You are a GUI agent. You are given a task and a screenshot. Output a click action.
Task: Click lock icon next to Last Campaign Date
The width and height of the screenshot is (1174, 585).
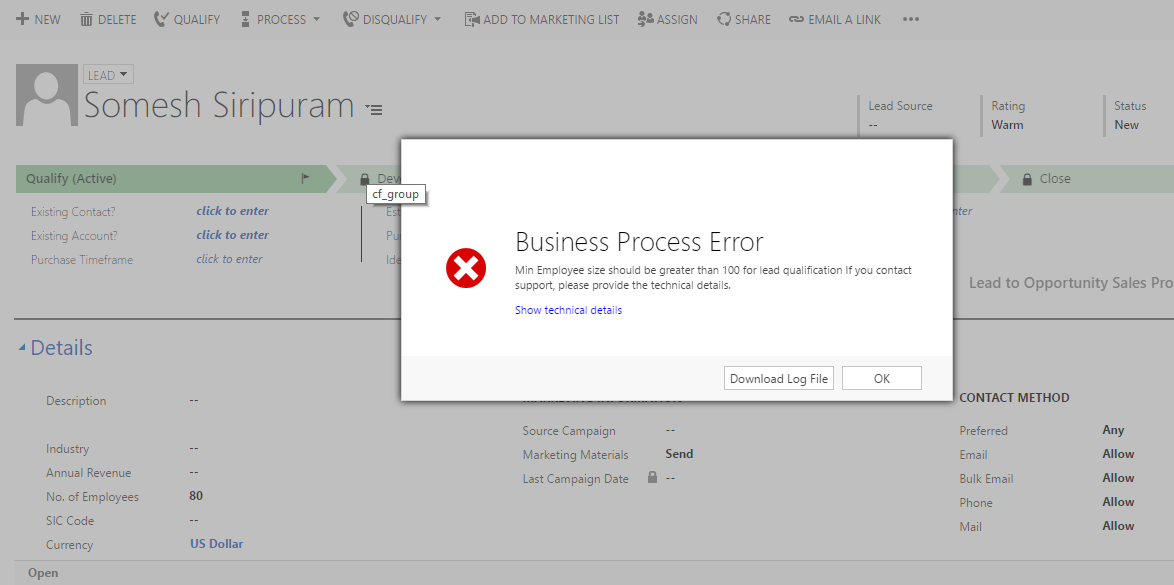(x=652, y=477)
